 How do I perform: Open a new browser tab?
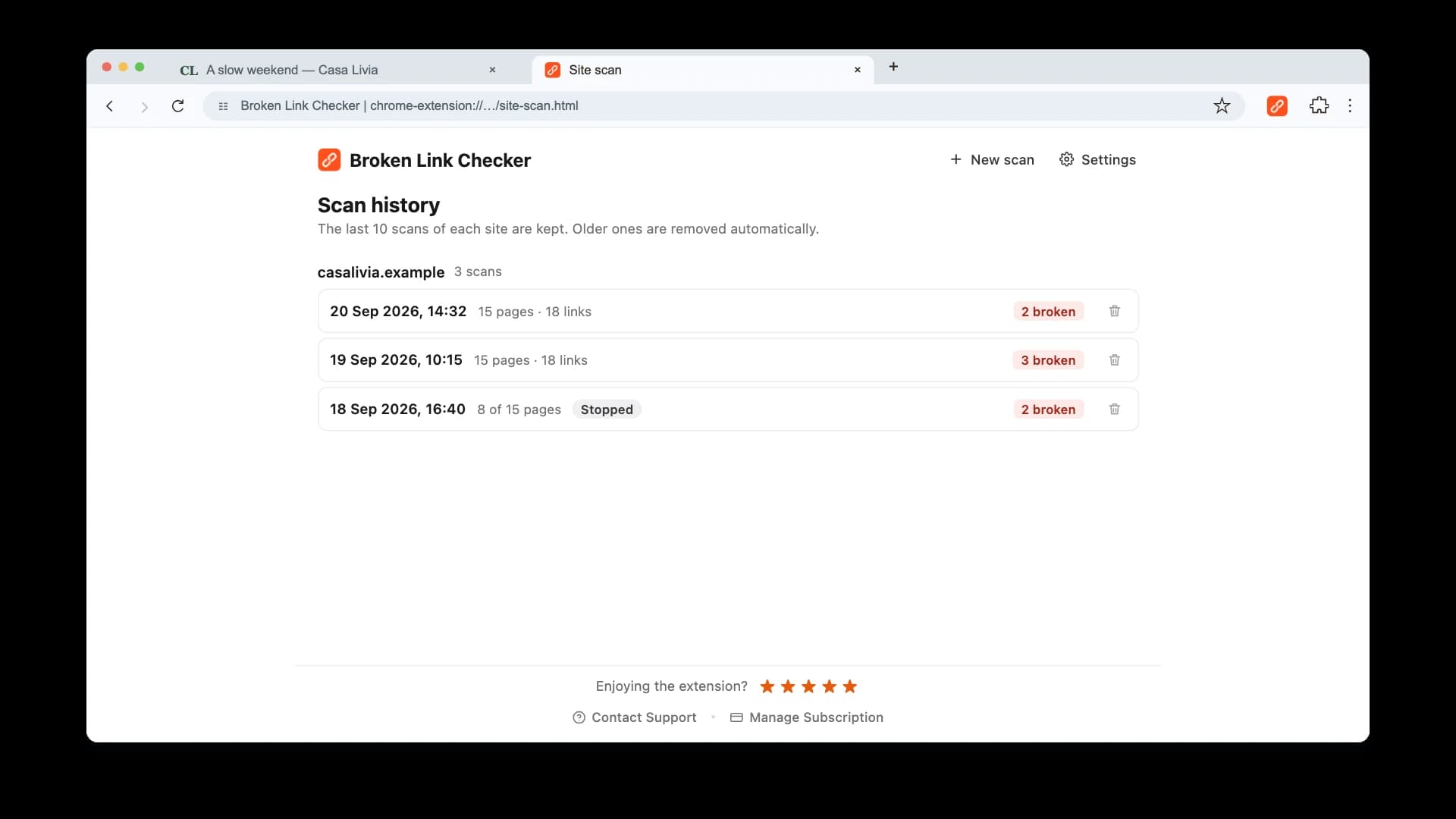point(893,67)
